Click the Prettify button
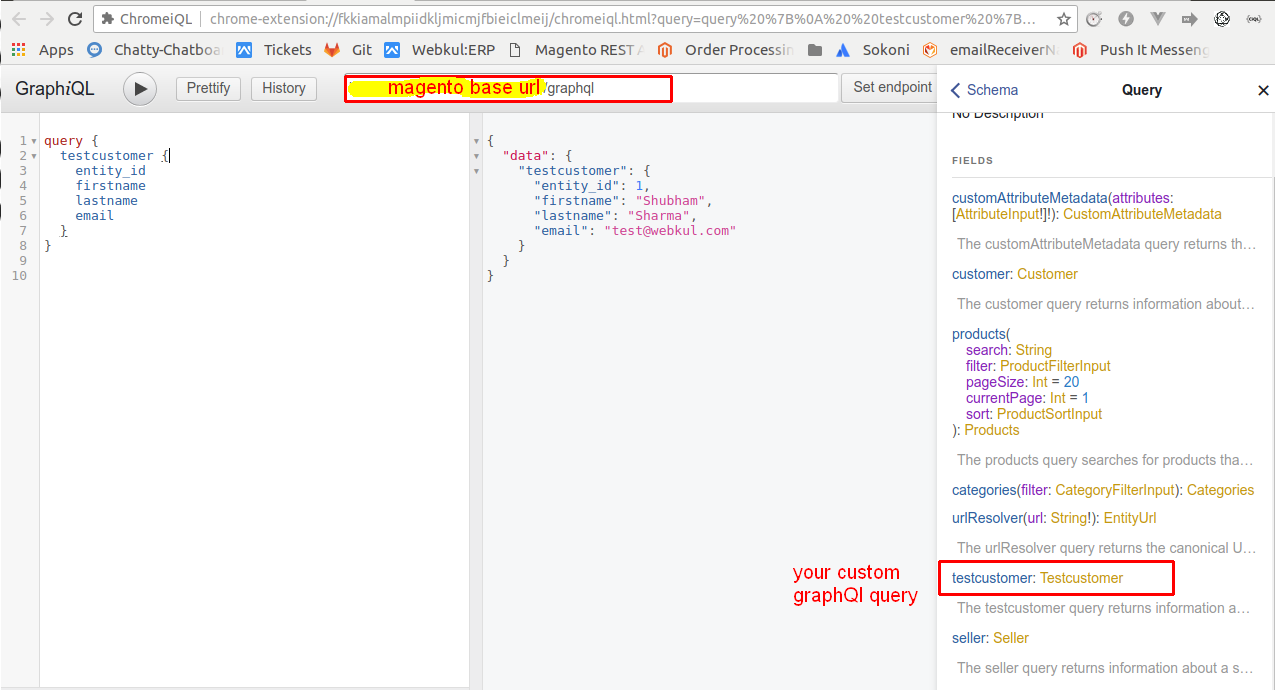1275x690 pixels. (208, 88)
